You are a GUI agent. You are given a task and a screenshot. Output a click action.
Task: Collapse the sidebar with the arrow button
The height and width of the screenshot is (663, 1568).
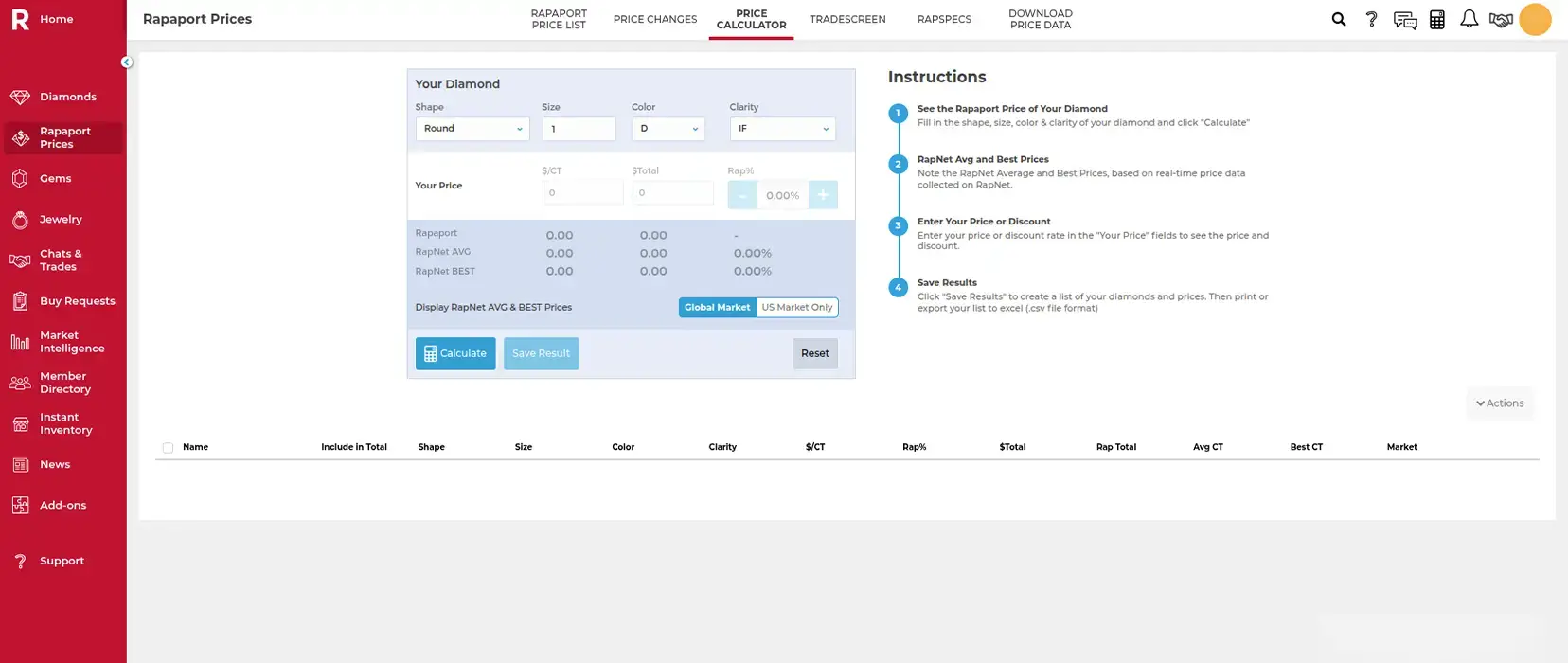(127, 63)
